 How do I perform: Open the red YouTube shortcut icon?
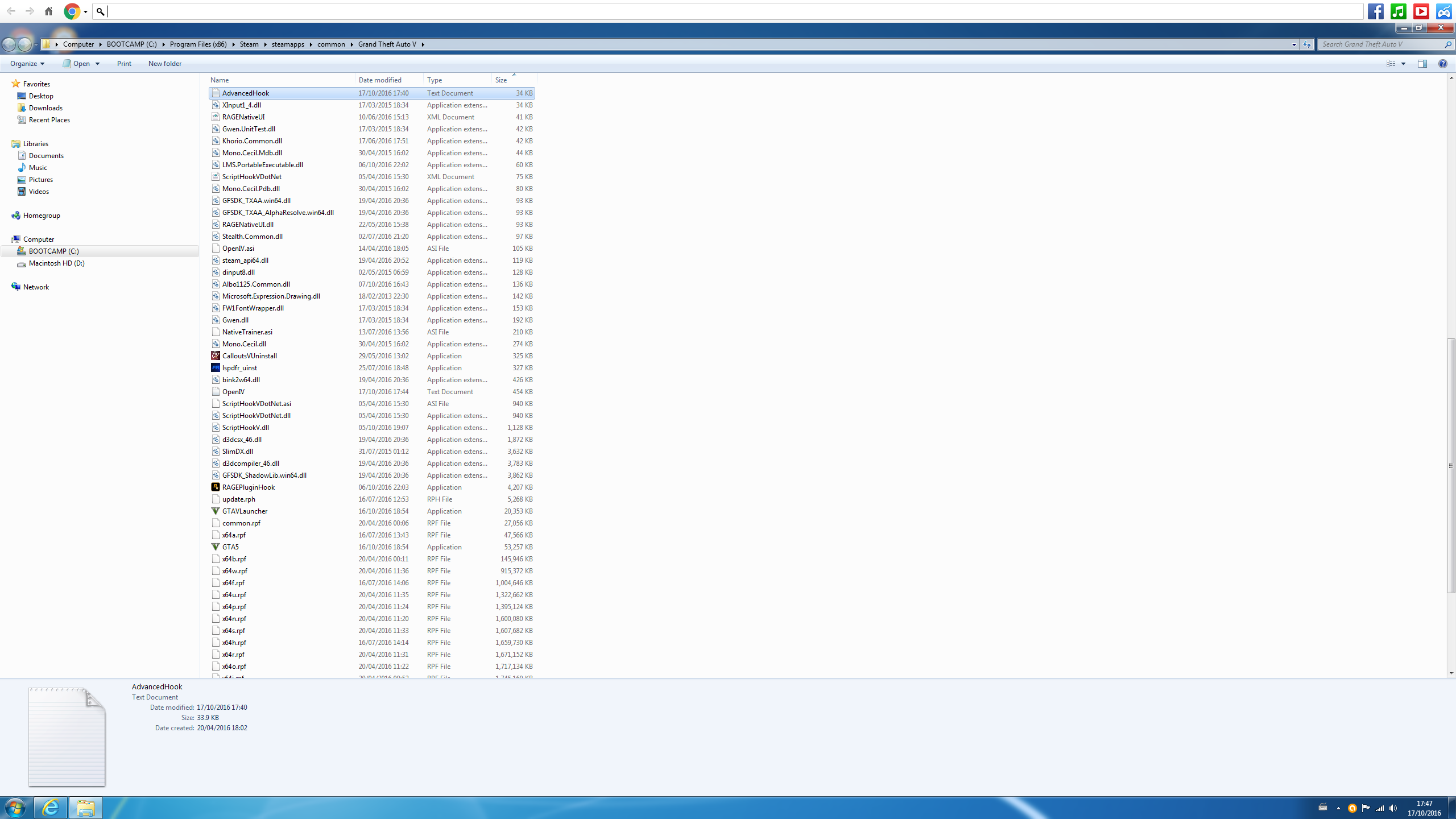coord(1421,11)
